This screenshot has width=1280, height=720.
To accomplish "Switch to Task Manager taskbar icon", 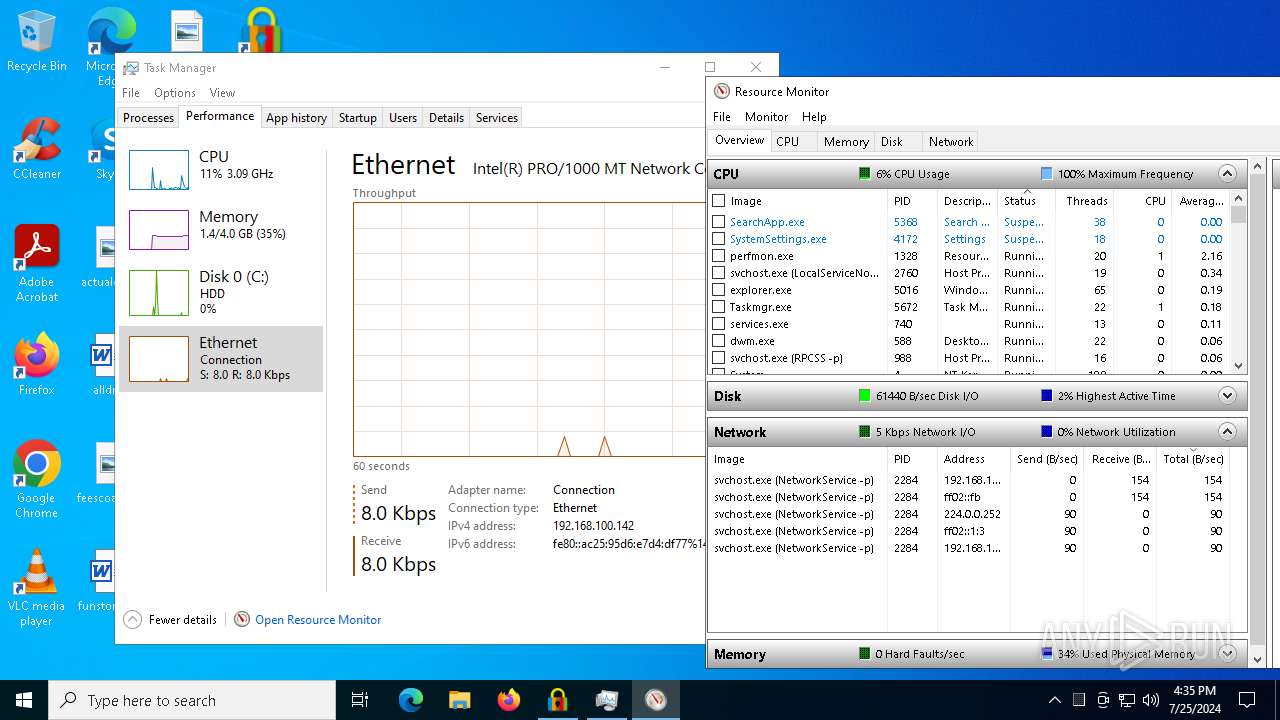I will [606, 700].
